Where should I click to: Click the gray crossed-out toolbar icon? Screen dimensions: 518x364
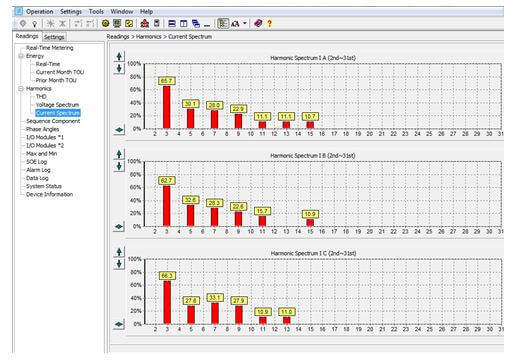62,24
